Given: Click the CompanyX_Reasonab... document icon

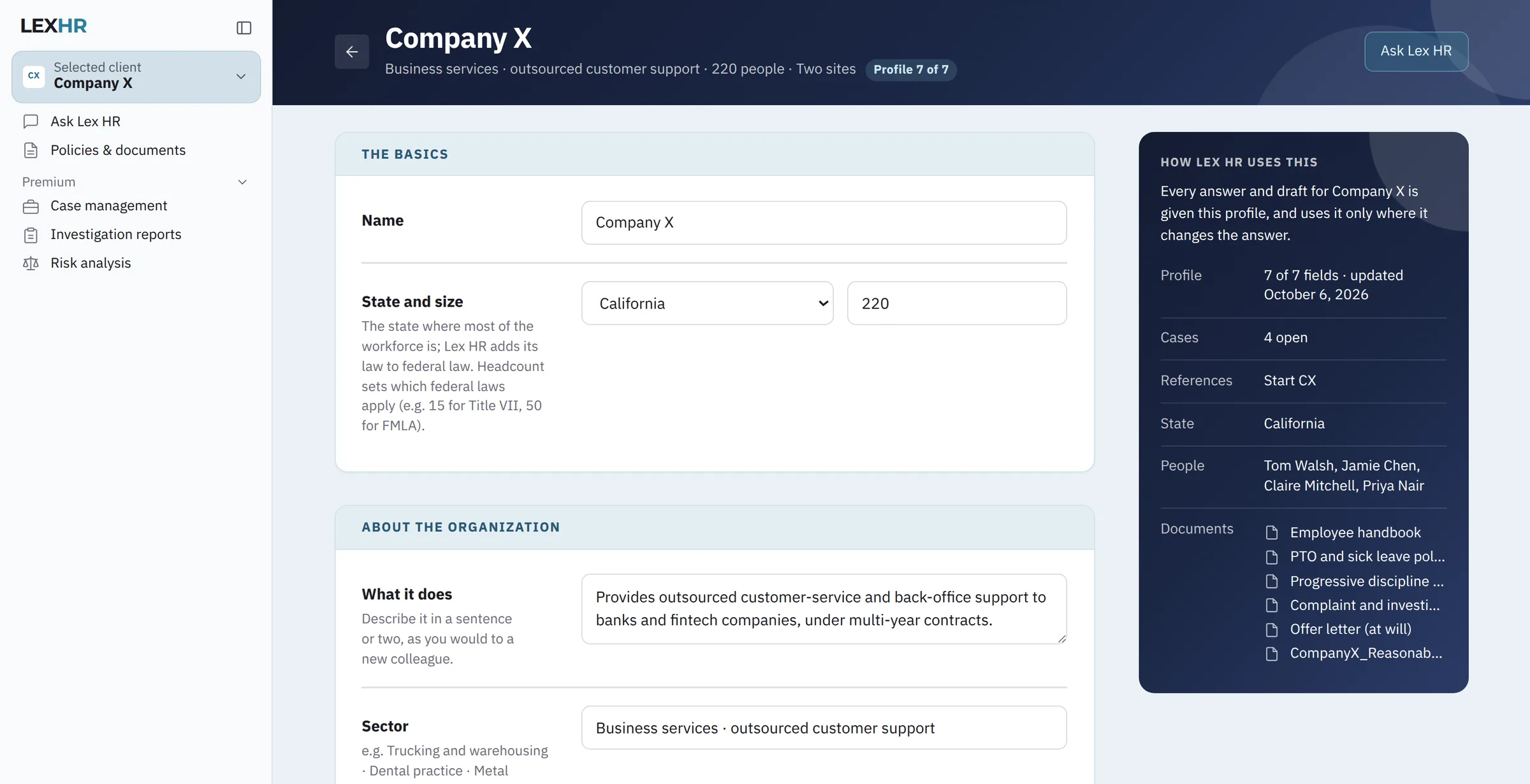Looking at the screenshot, I should (x=1272, y=654).
